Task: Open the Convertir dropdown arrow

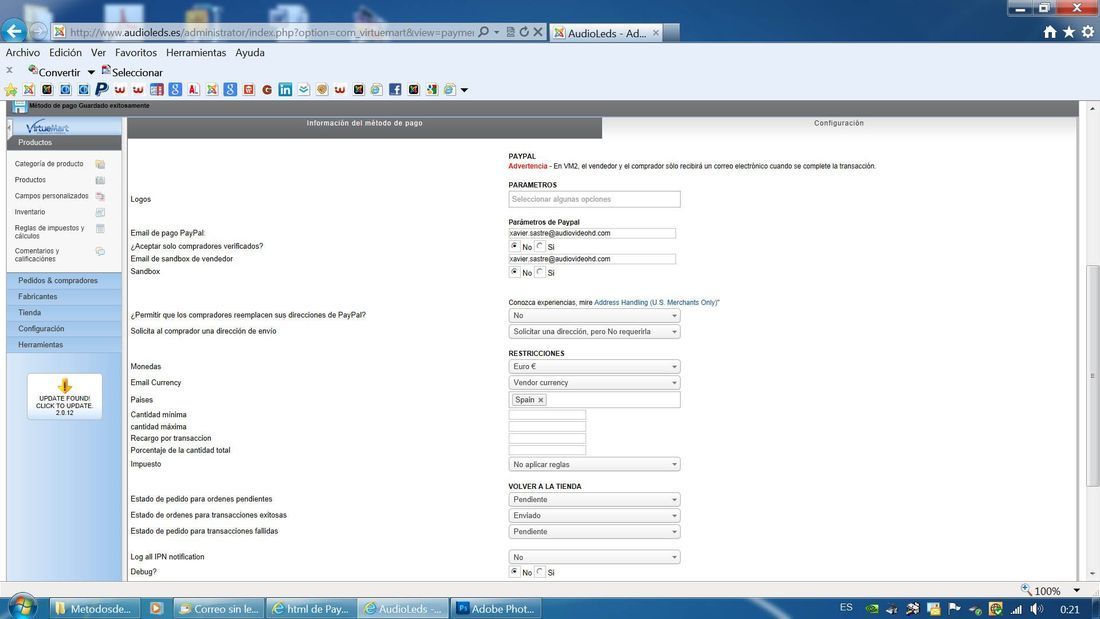Action: 90,72
